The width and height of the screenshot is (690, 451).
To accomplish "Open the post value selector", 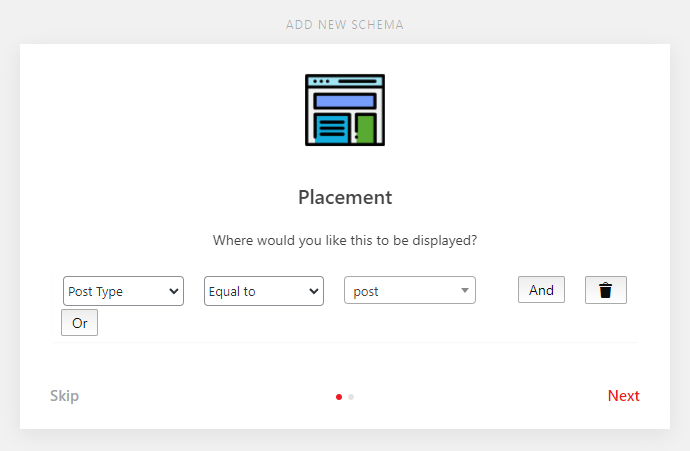I will [x=409, y=291].
